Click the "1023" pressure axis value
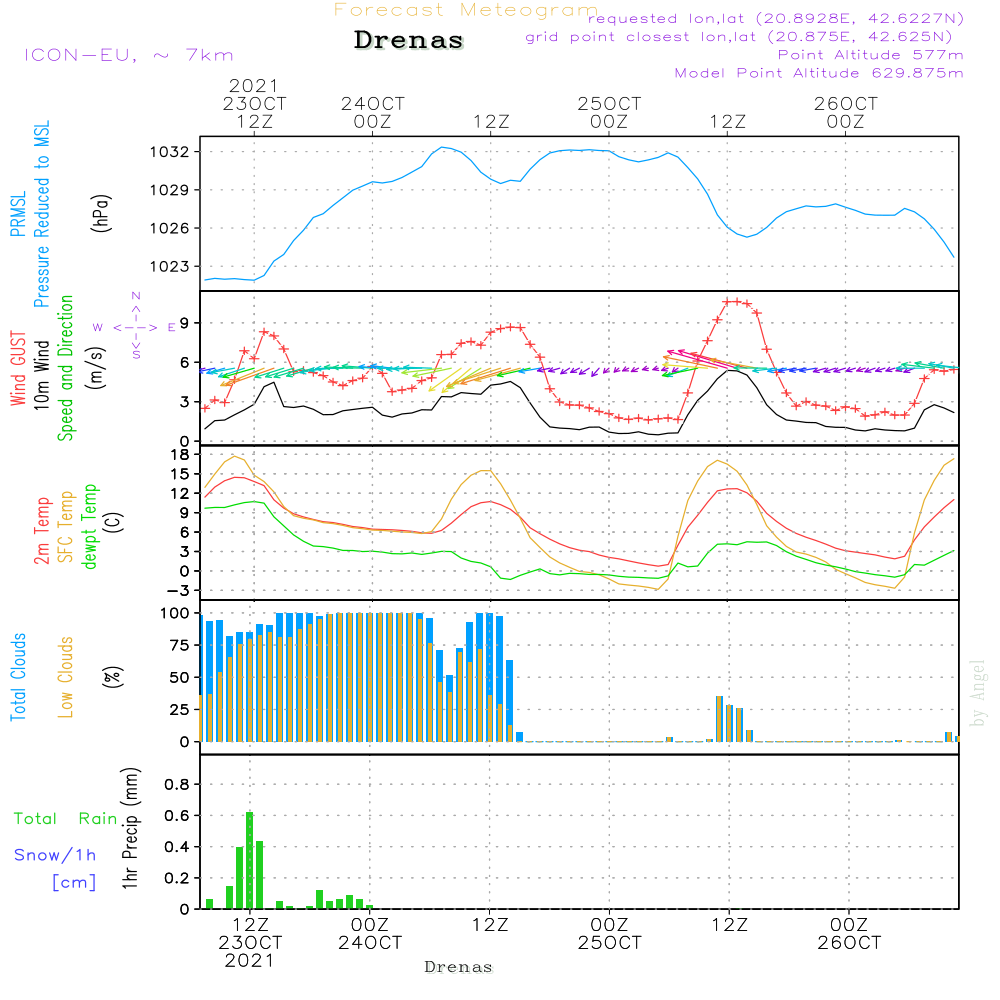The width and height of the screenshot is (1000, 1000). coord(170,266)
